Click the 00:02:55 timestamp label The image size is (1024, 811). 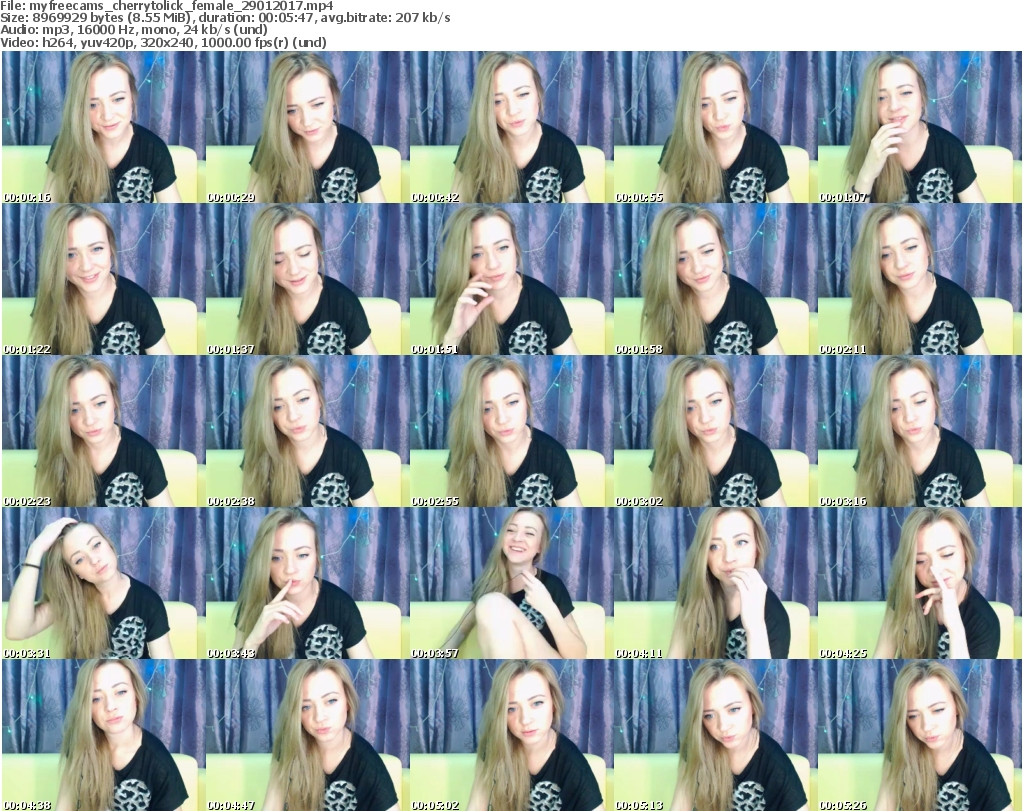[435, 501]
